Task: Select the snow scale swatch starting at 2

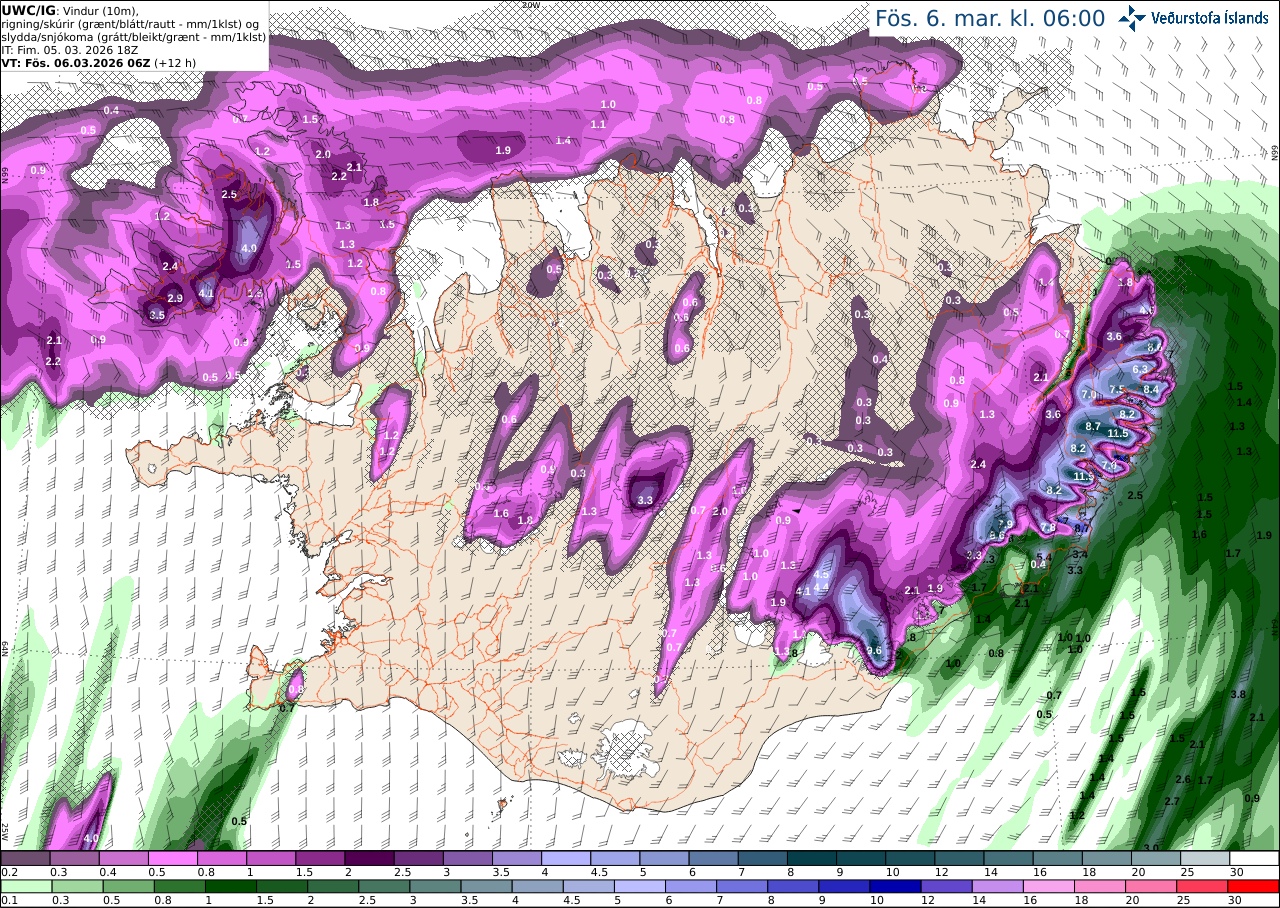Action: pyautogui.click(x=369, y=858)
